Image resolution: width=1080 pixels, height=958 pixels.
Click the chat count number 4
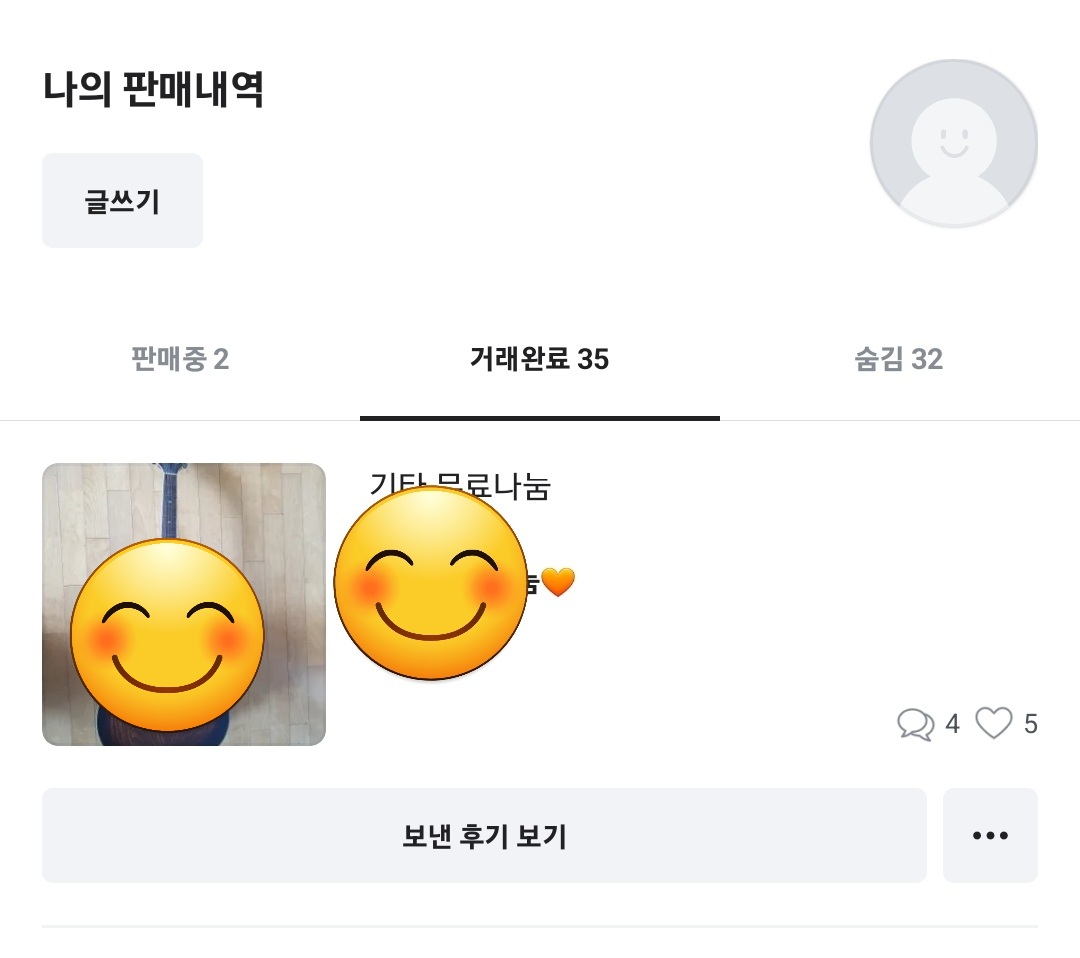click(x=952, y=724)
